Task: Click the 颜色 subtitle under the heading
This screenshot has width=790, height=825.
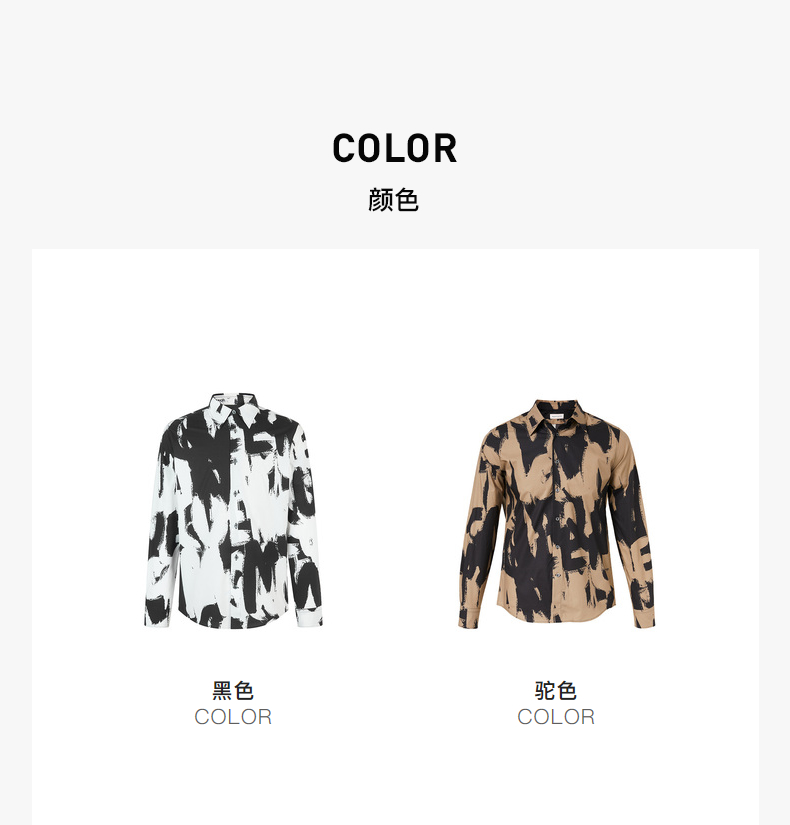Action: pyautogui.click(x=394, y=200)
